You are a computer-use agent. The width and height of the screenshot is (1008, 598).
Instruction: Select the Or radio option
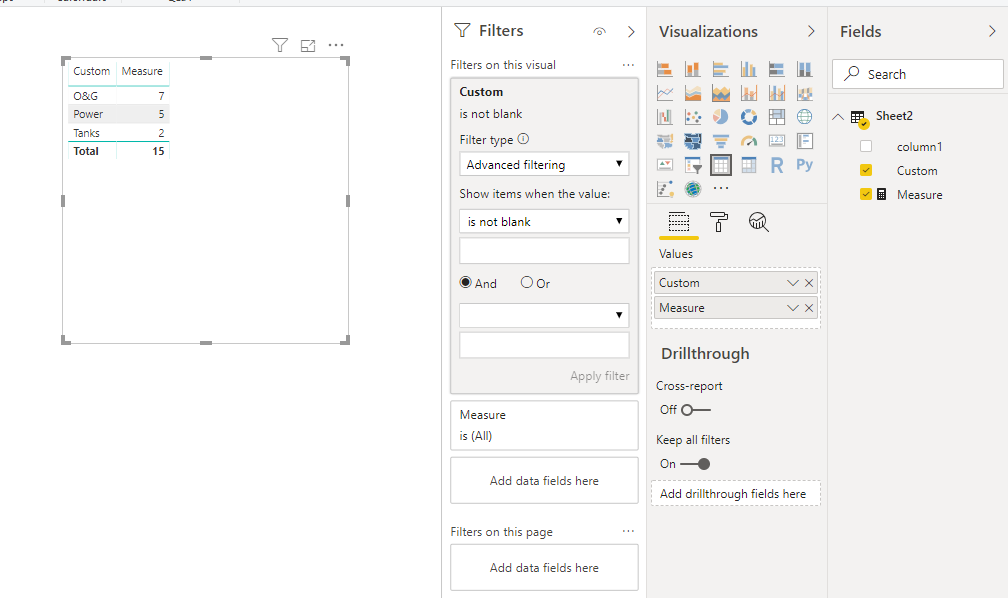pyautogui.click(x=526, y=282)
